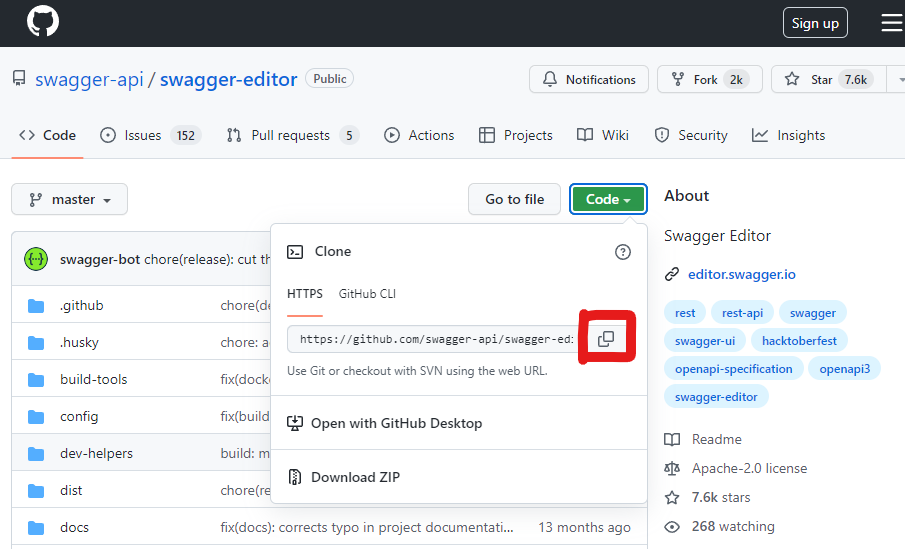This screenshot has height=549, width=905.
Task: Click the Readme book icon
Action: [672, 439]
